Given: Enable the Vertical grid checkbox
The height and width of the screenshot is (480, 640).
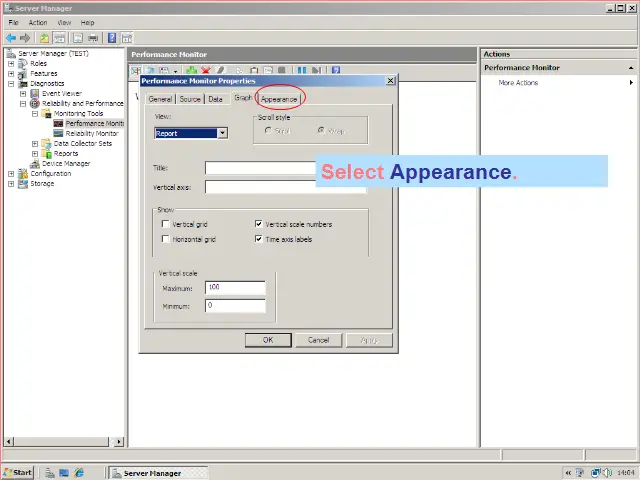Looking at the screenshot, I should [165, 224].
